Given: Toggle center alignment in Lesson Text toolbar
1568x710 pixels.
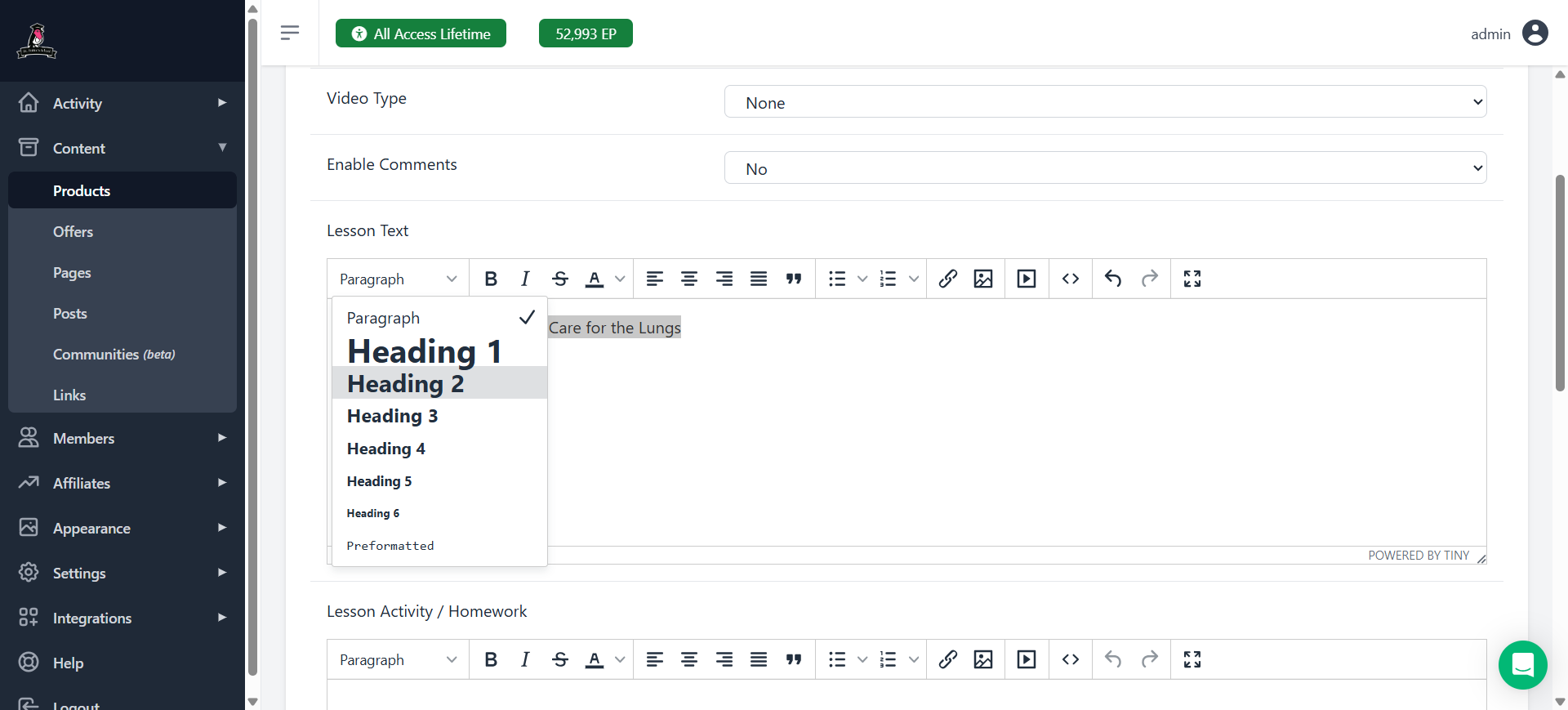Looking at the screenshot, I should click(689, 279).
